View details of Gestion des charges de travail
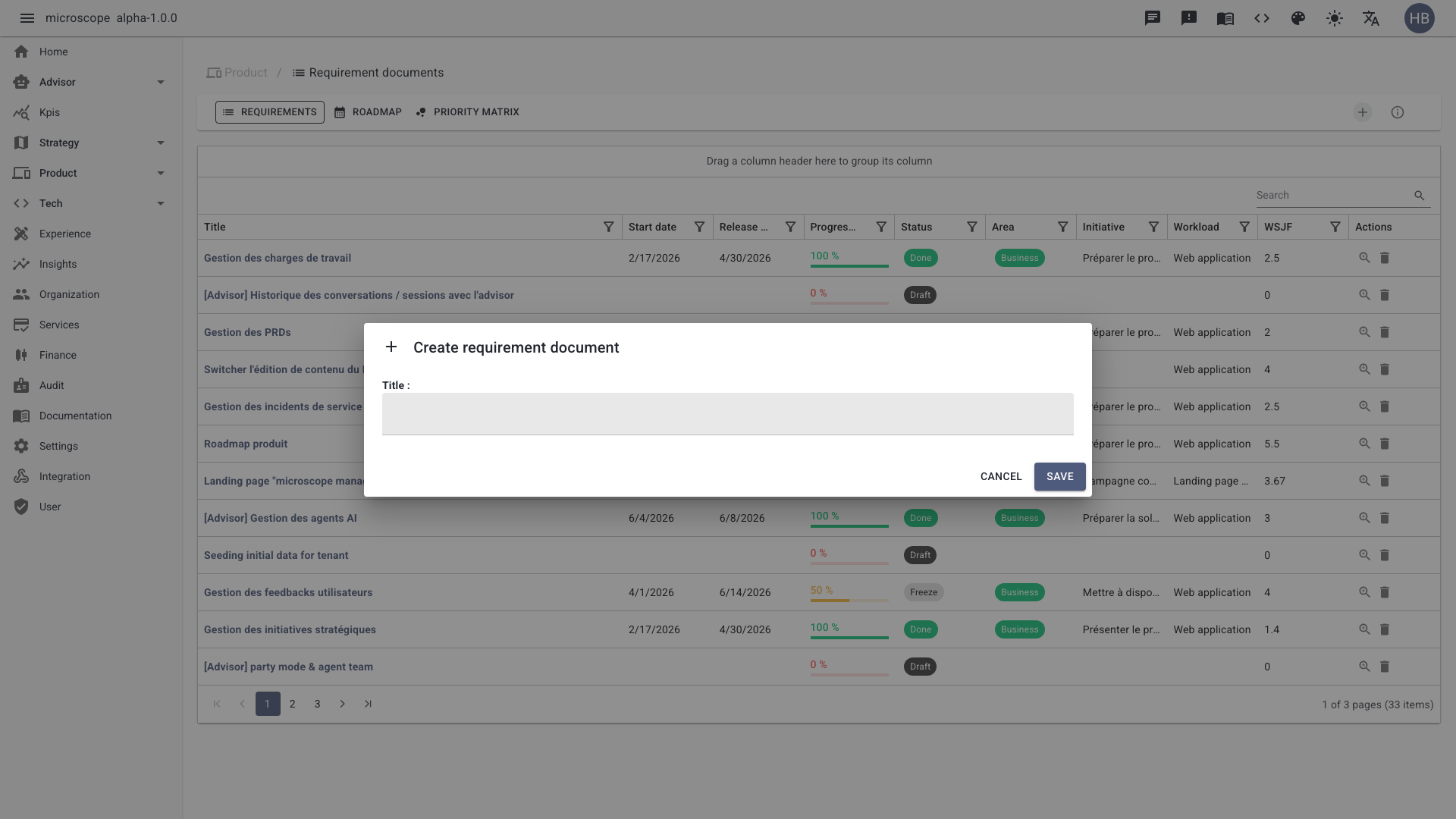This screenshot has width=1456, height=819. tap(1364, 258)
